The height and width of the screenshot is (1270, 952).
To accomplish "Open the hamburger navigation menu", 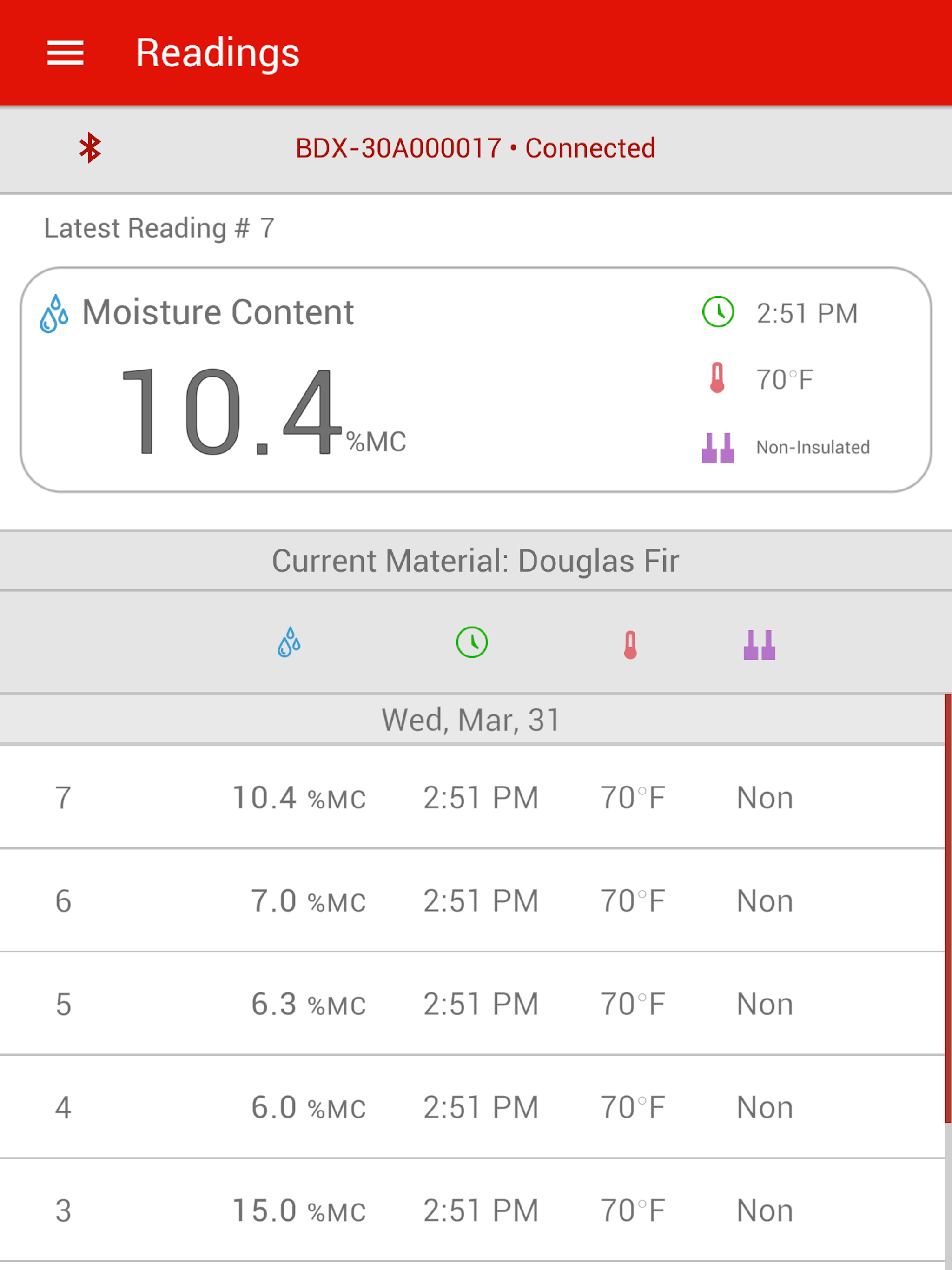I will point(66,53).
